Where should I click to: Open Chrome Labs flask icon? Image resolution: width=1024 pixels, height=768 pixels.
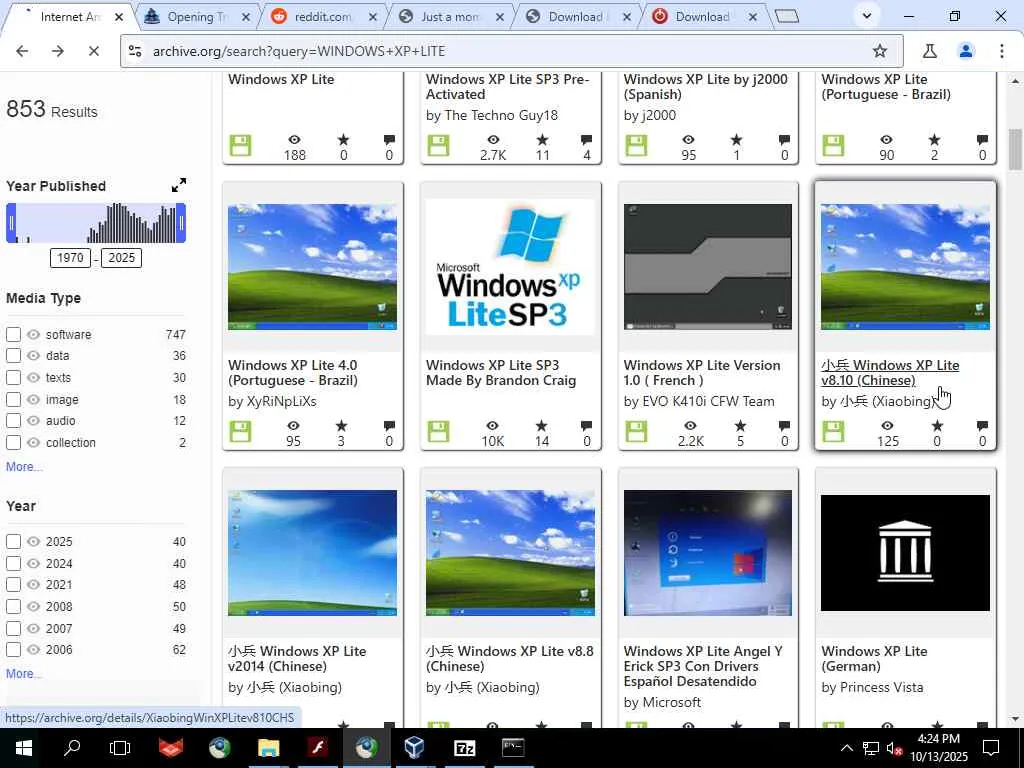929,51
